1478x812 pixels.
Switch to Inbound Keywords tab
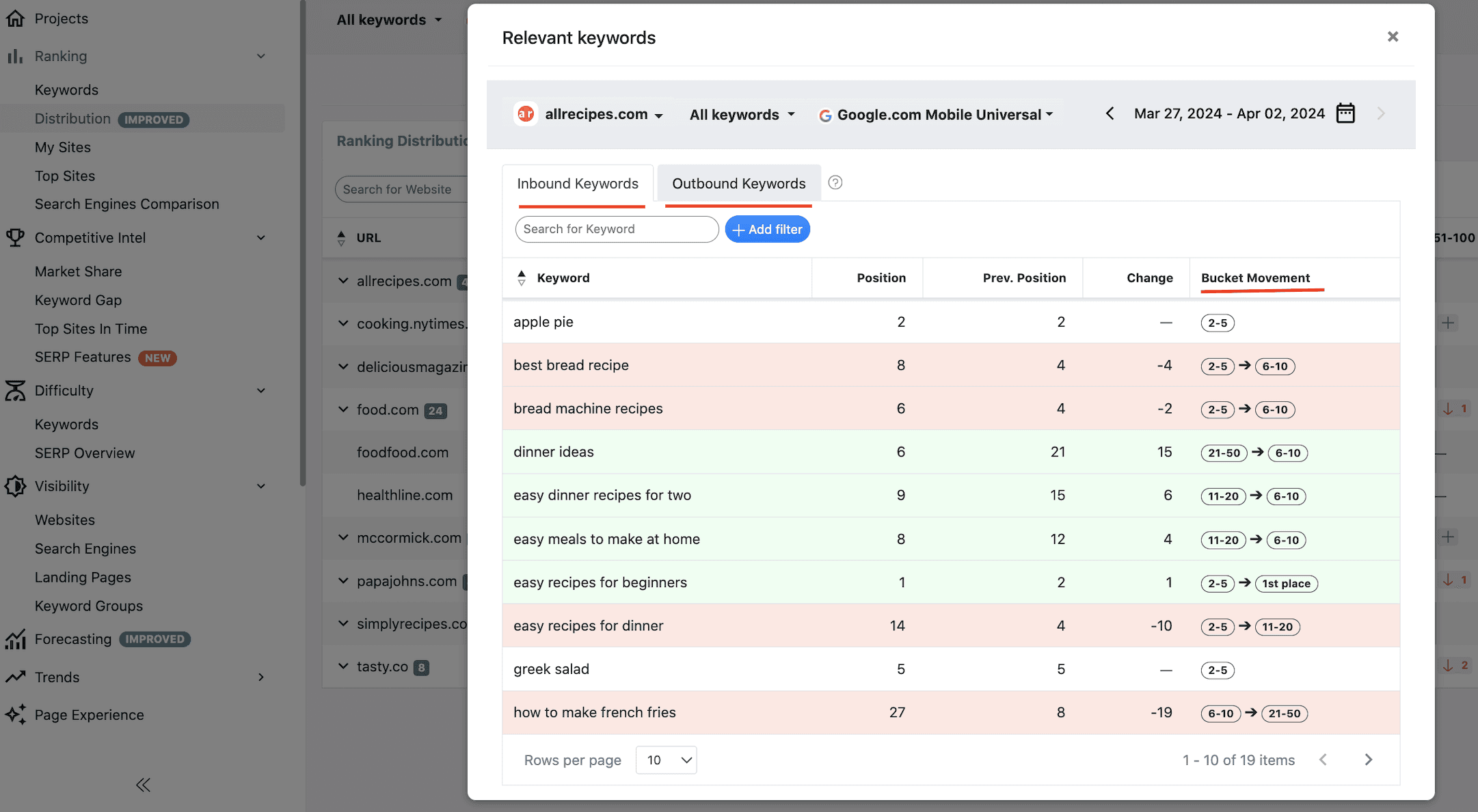click(x=578, y=184)
